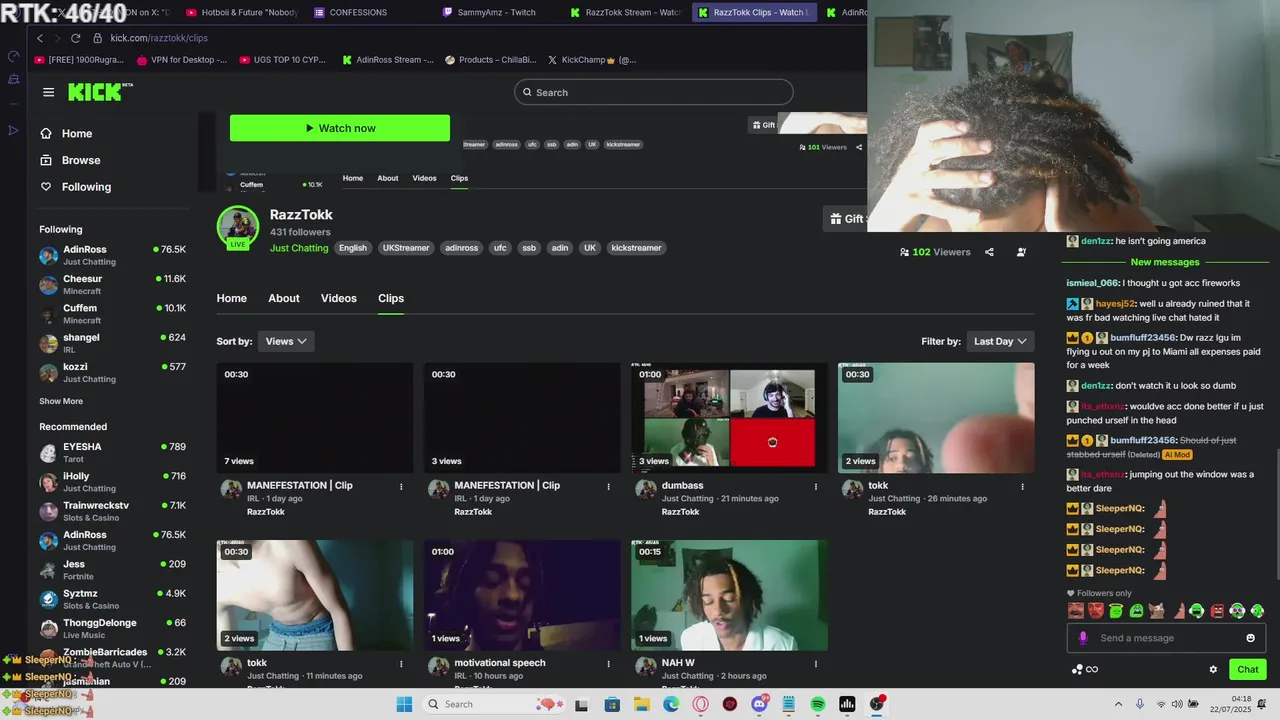Click the Windows Start button
This screenshot has height=720, width=1280.
[x=404, y=704]
